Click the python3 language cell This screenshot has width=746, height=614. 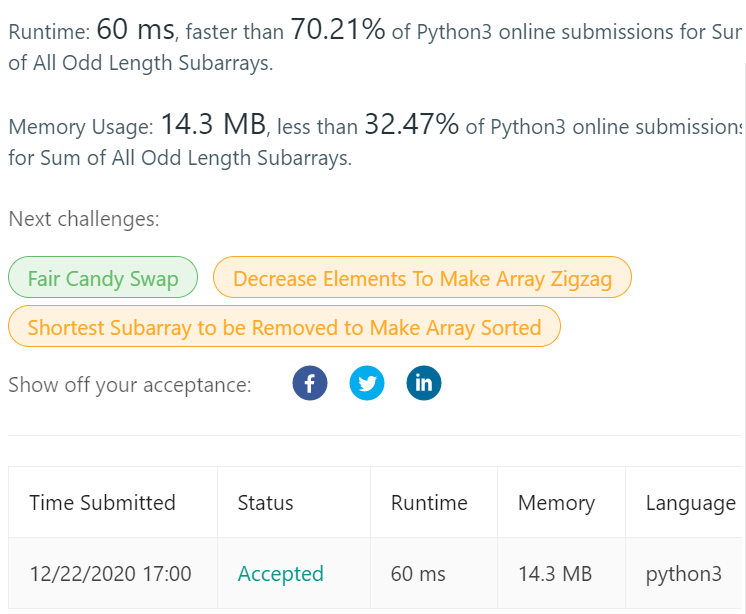(x=684, y=574)
